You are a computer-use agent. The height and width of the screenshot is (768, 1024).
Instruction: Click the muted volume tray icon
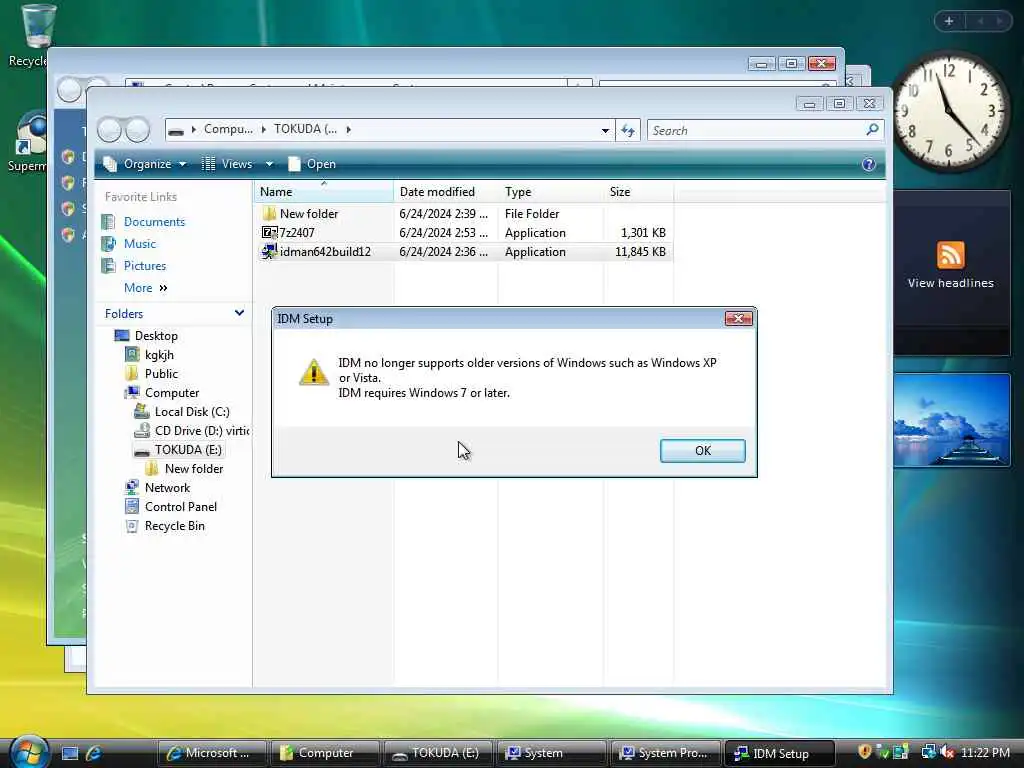(947, 752)
